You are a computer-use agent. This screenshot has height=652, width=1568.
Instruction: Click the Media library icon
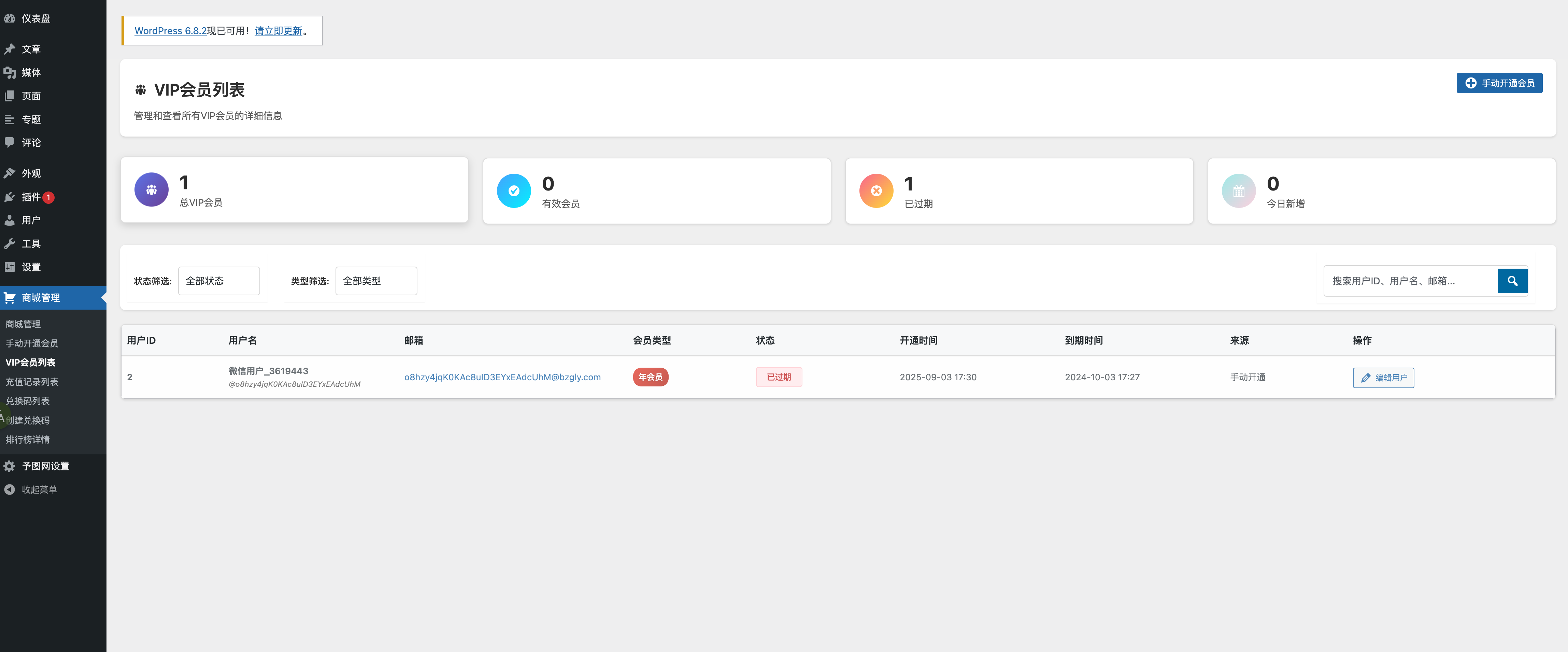(x=10, y=72)
